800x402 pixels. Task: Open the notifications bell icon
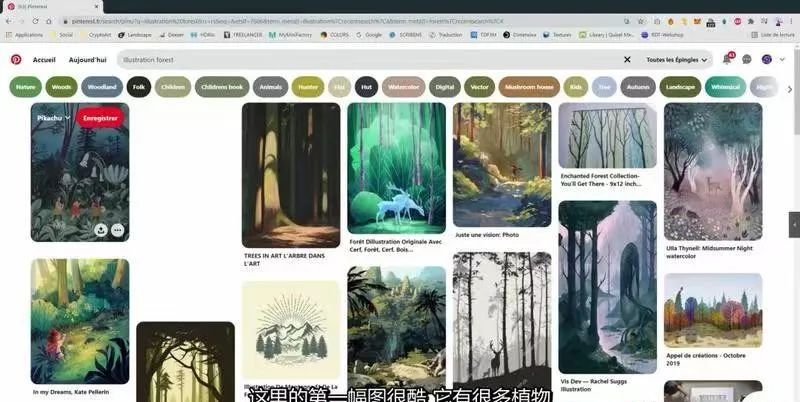coord(727,60)
